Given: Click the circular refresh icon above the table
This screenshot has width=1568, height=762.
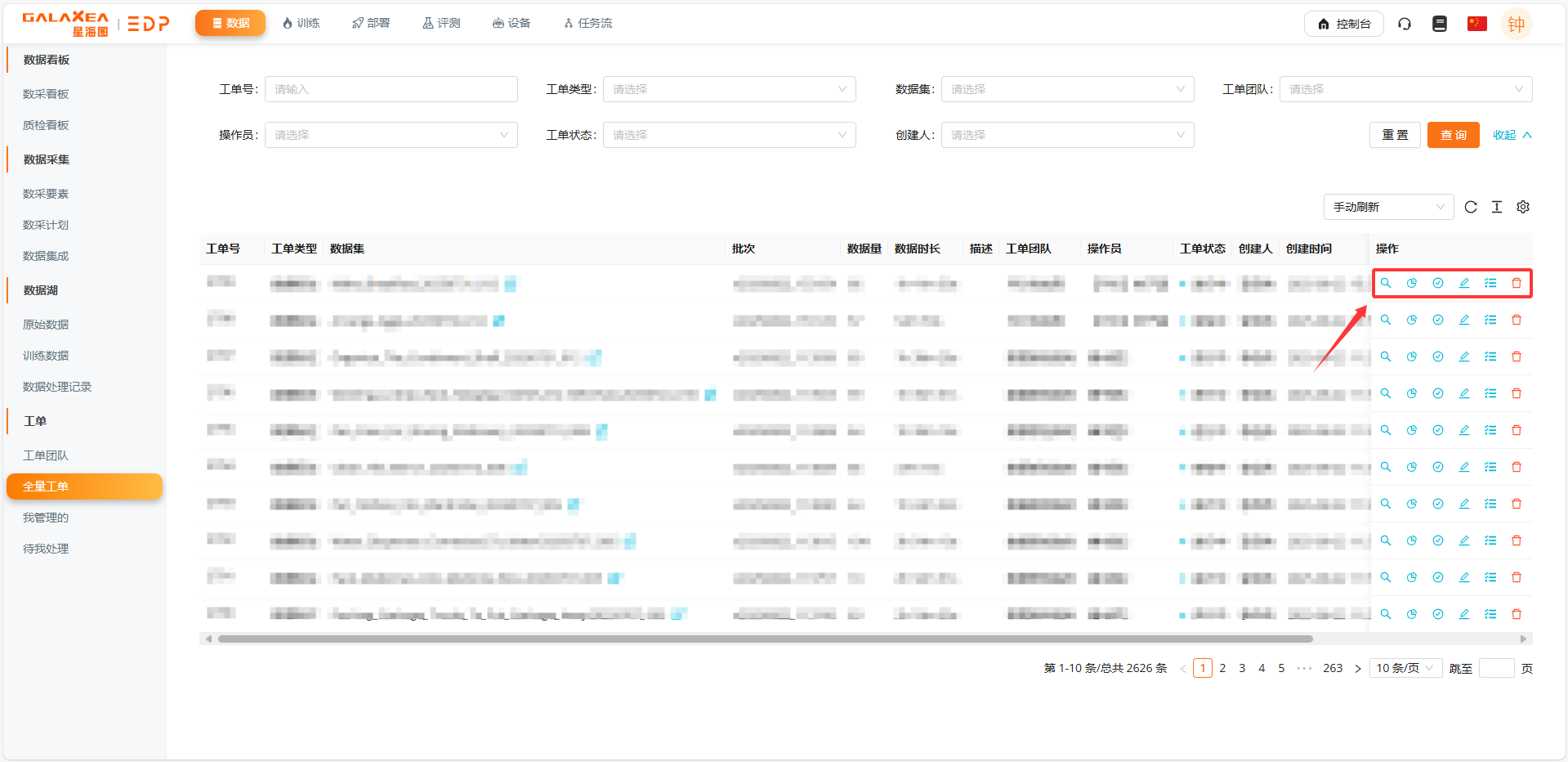Looking at the screenshot, I should tap(1471, 207).
